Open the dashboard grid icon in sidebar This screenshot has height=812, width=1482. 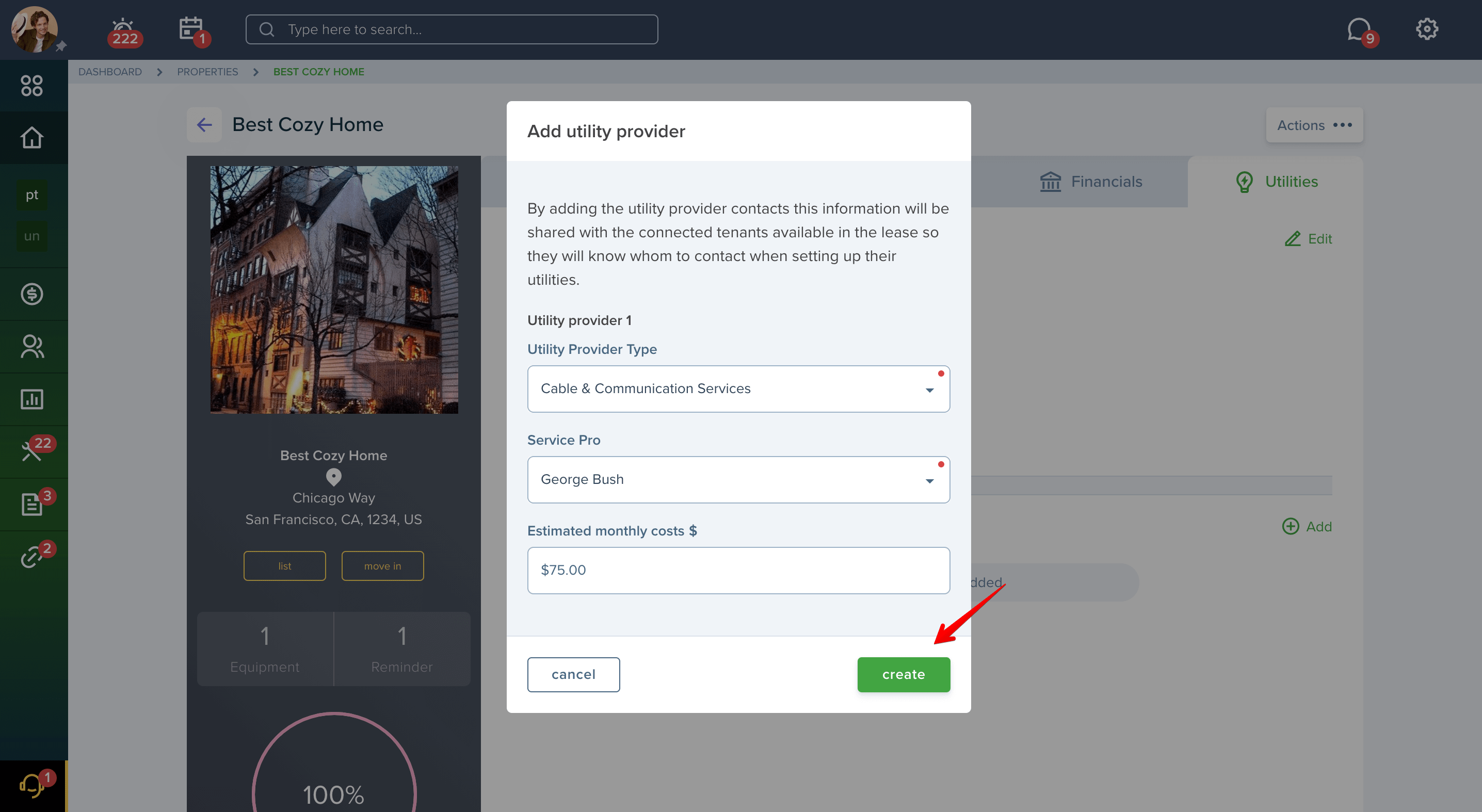[x=31, y=86]
